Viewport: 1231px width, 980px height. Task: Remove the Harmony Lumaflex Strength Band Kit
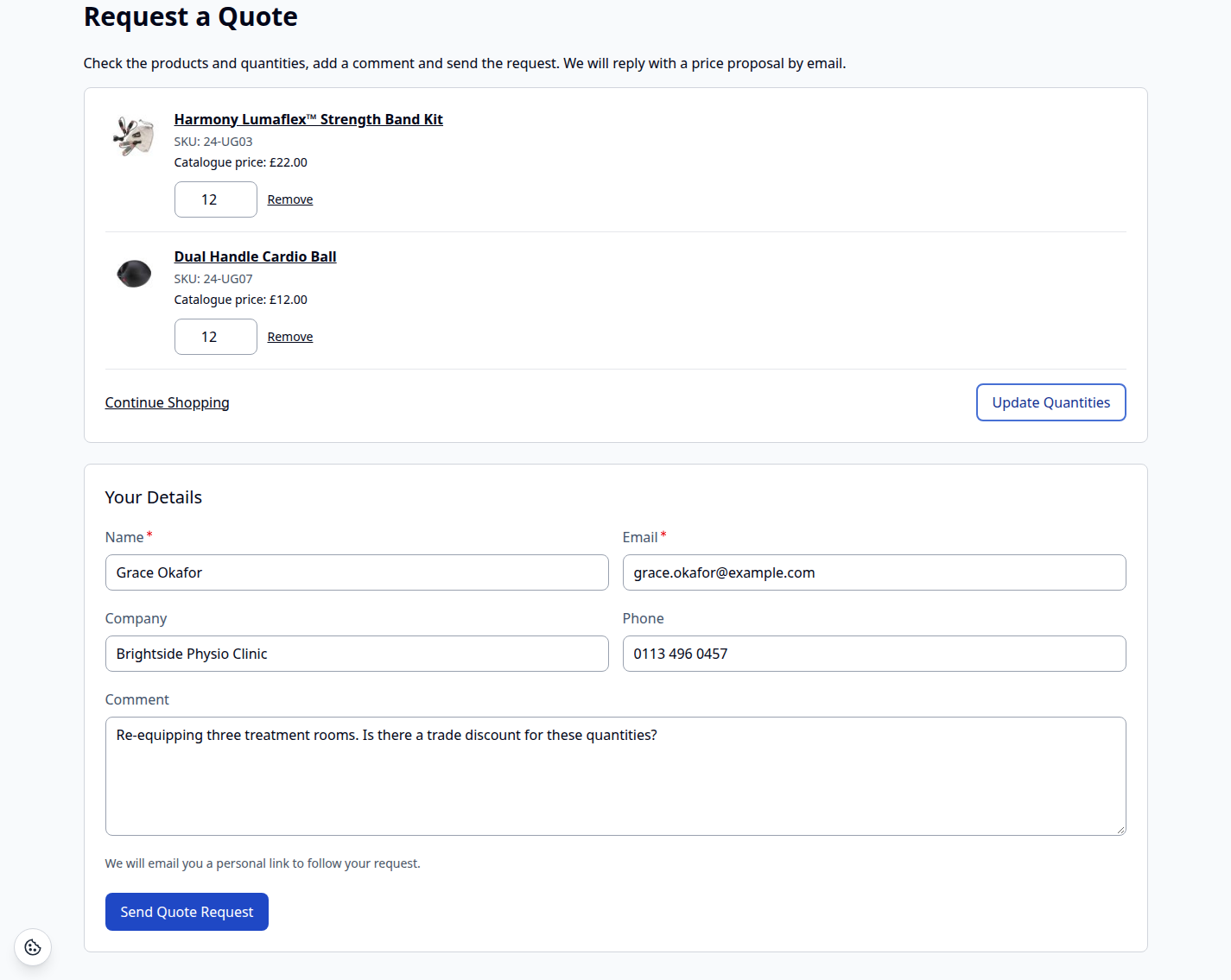pyautogui.click(x=290, y=199)
